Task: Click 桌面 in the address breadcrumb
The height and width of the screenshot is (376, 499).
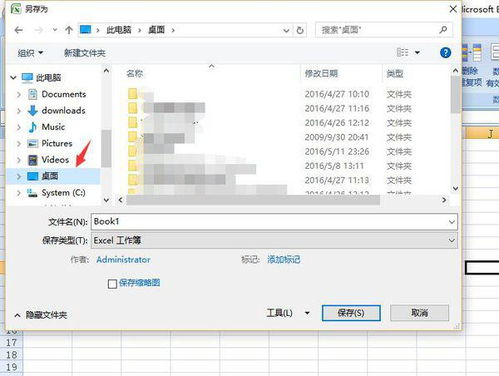Action: (x=156, y=30)
